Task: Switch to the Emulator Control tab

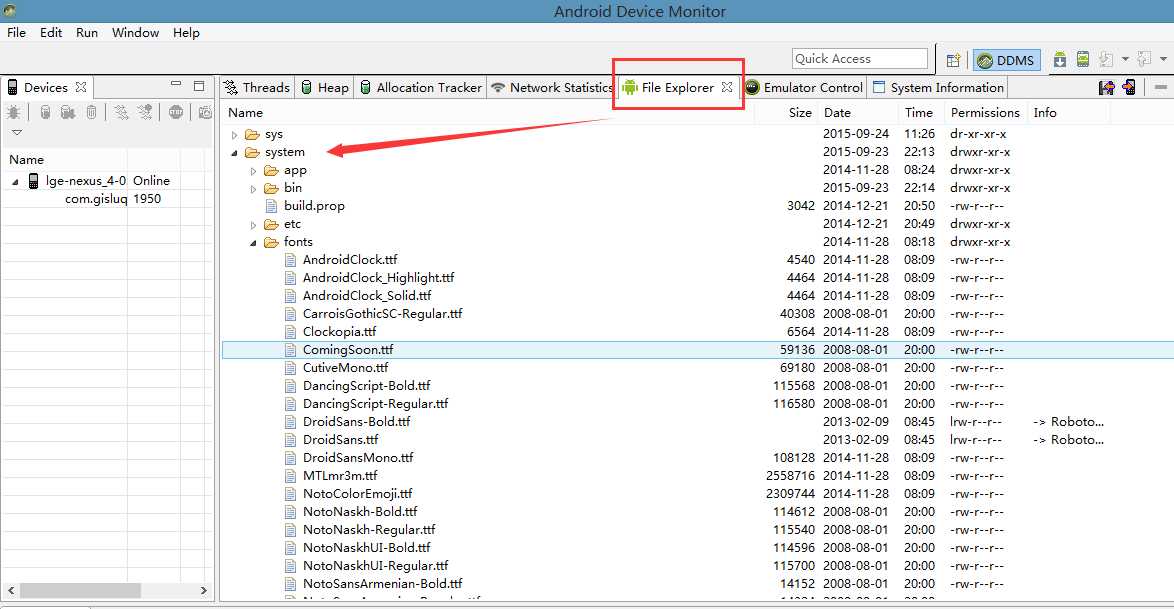Action: pos(804,88)
